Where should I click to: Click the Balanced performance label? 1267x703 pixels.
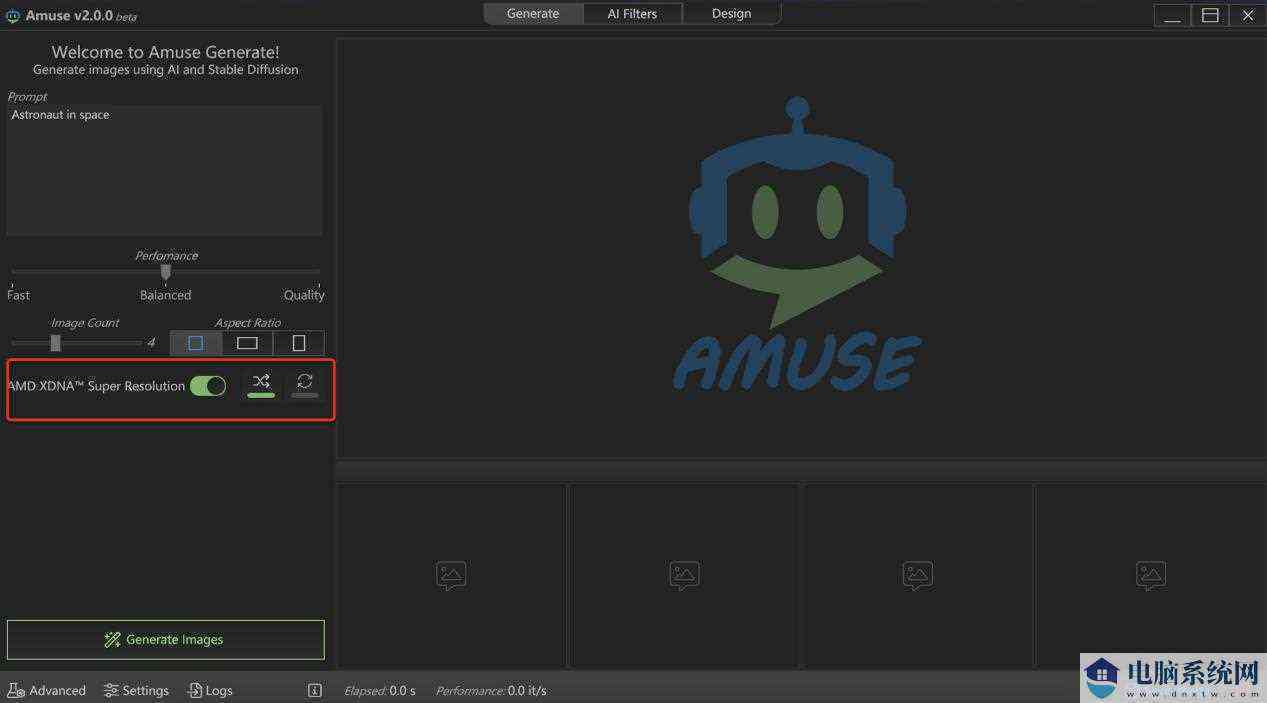165,295
